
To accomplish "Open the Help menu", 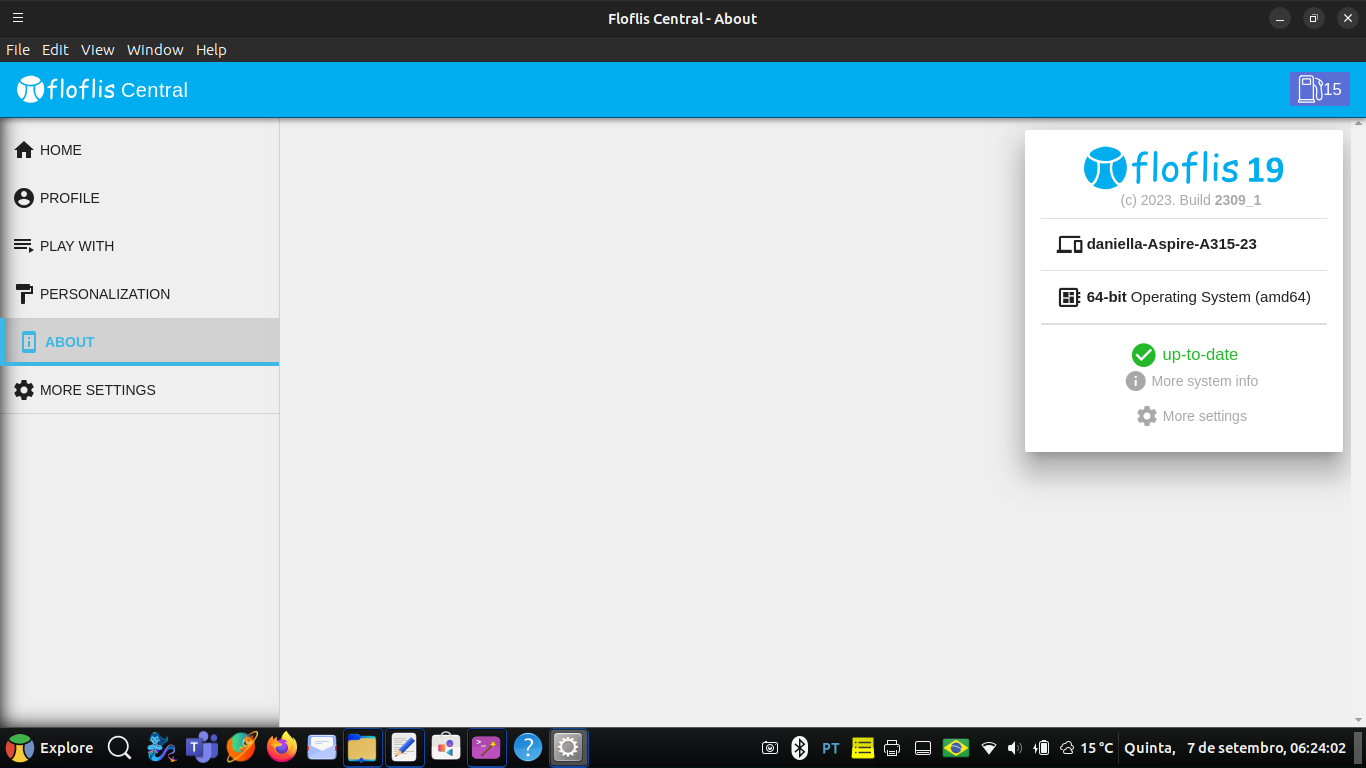I will 211,49.
